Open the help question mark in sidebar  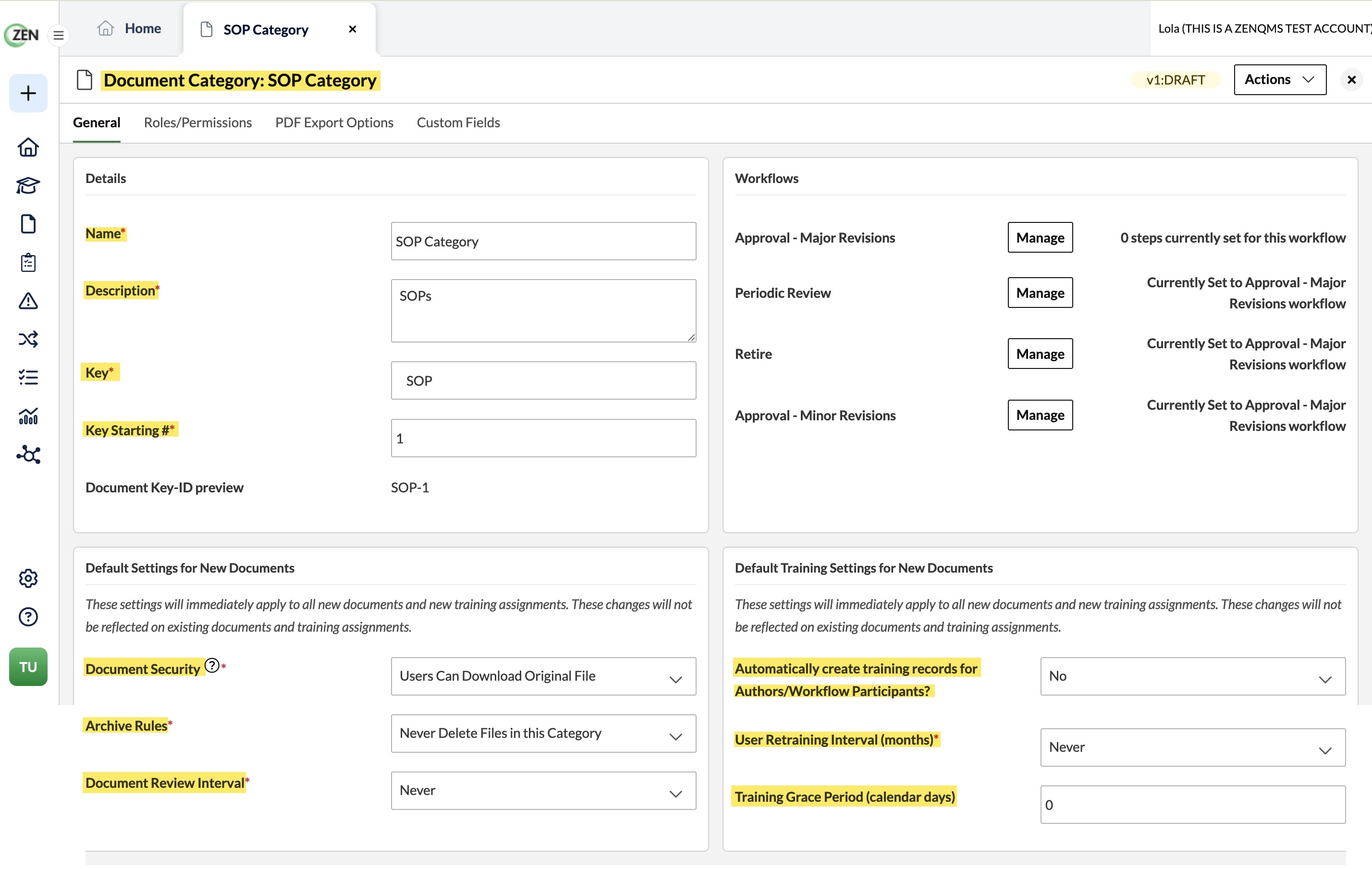pyautogui.click(x=28, y=617)
